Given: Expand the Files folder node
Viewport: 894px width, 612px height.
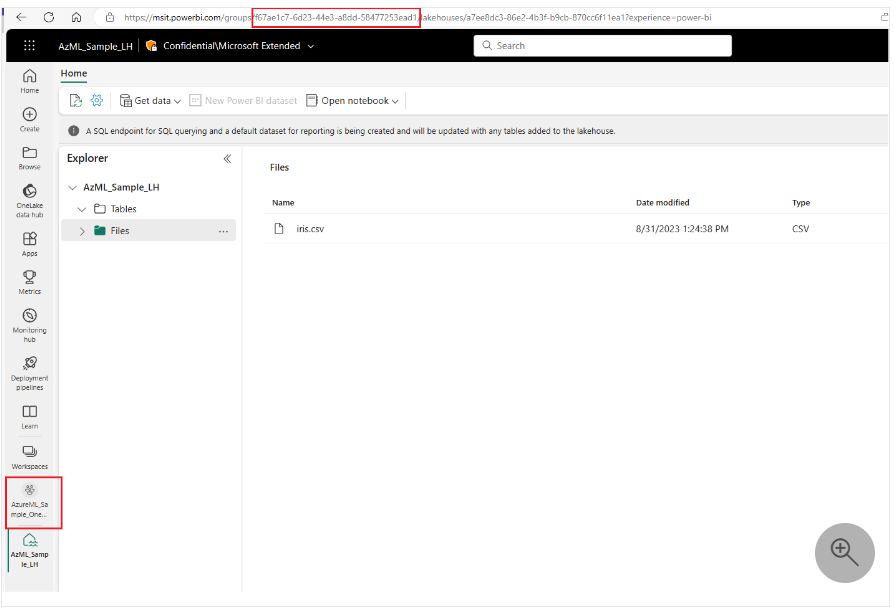Looking at the screenshot, I should pyautogui.click(x=82, y=231).
